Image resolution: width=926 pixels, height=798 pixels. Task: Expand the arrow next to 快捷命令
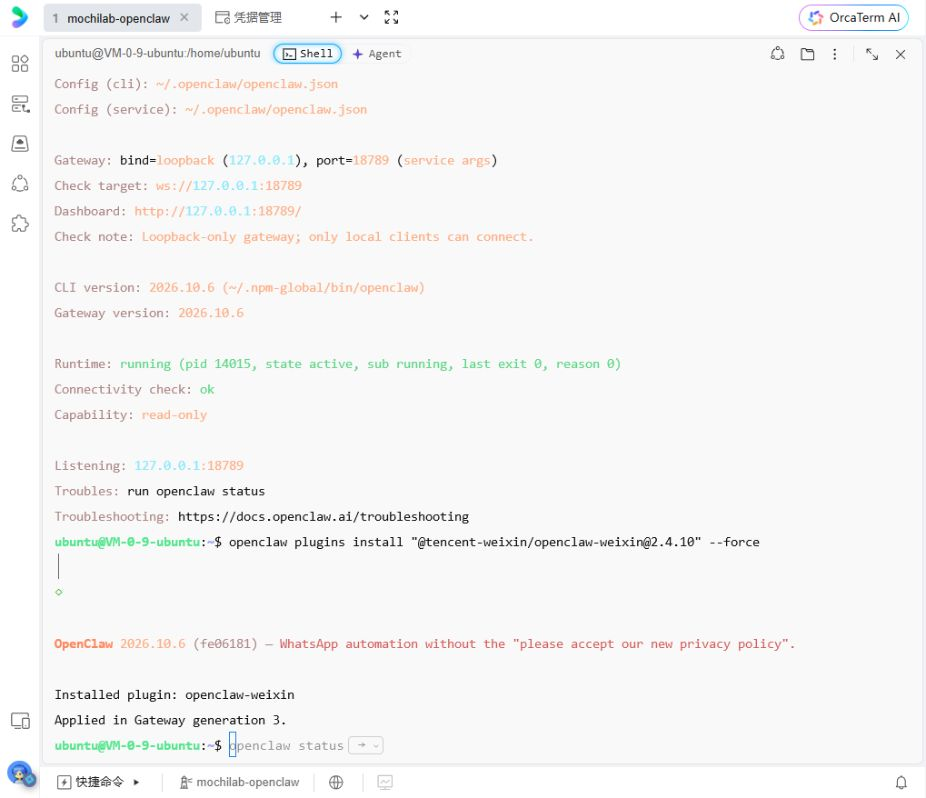(x=136, y=782)
